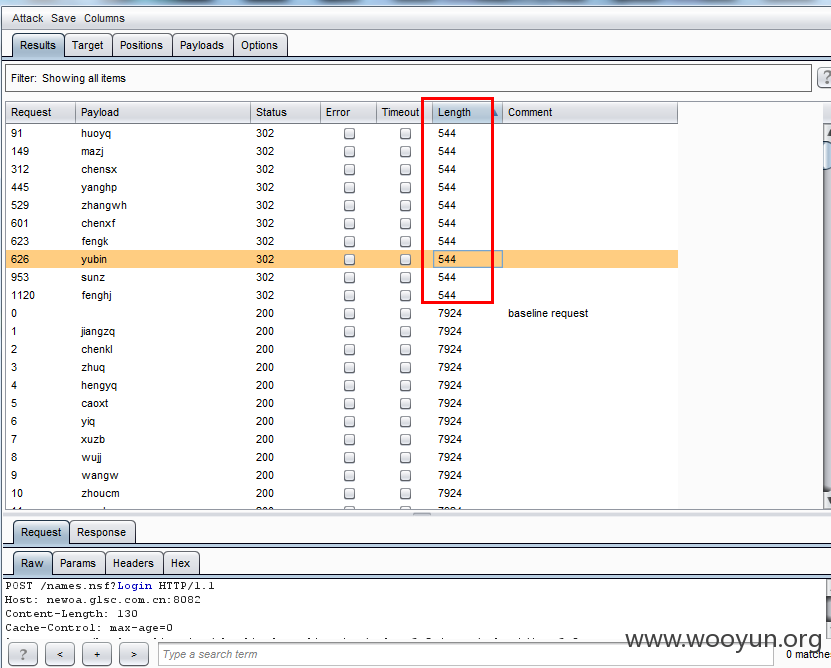Screen dimensions: 831x668
Task: Tick Error checkbox for baseline request row
Action: [x=349, y=313]
